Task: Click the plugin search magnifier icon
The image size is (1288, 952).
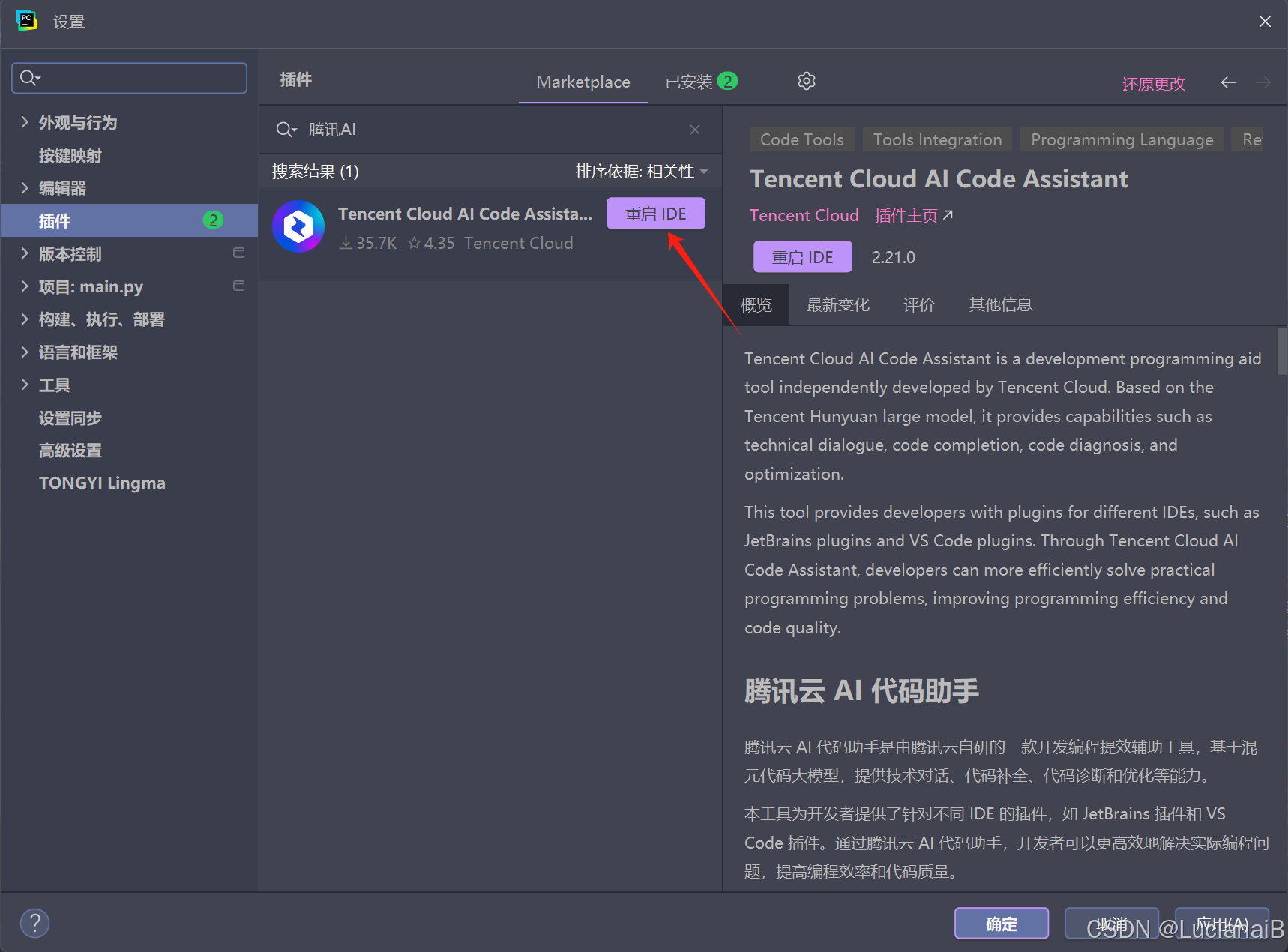Action: pos(286,130)
